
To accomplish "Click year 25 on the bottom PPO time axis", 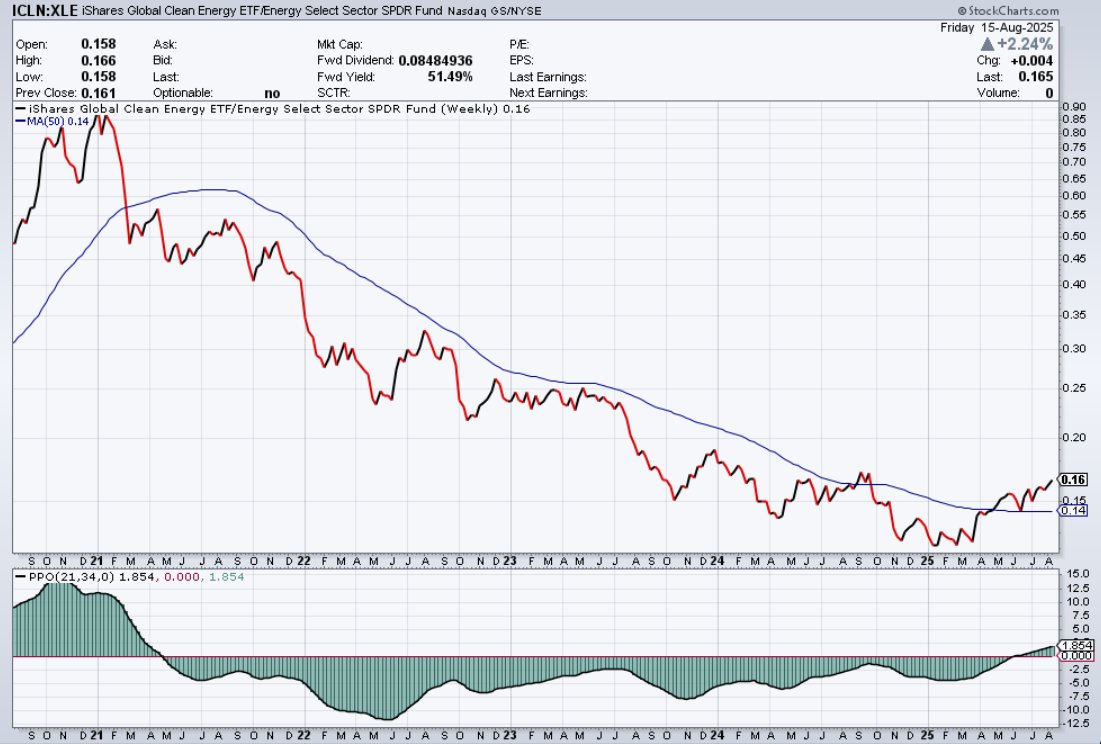I will pos(926,736).
